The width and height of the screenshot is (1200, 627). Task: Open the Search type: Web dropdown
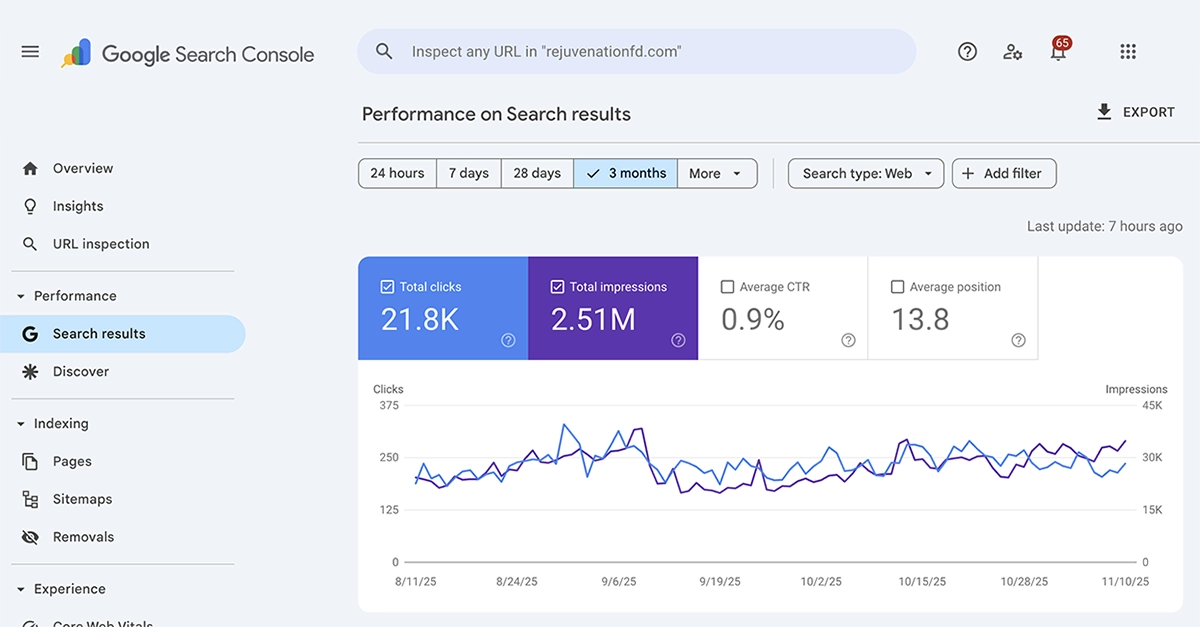click(x=865, y=173)
